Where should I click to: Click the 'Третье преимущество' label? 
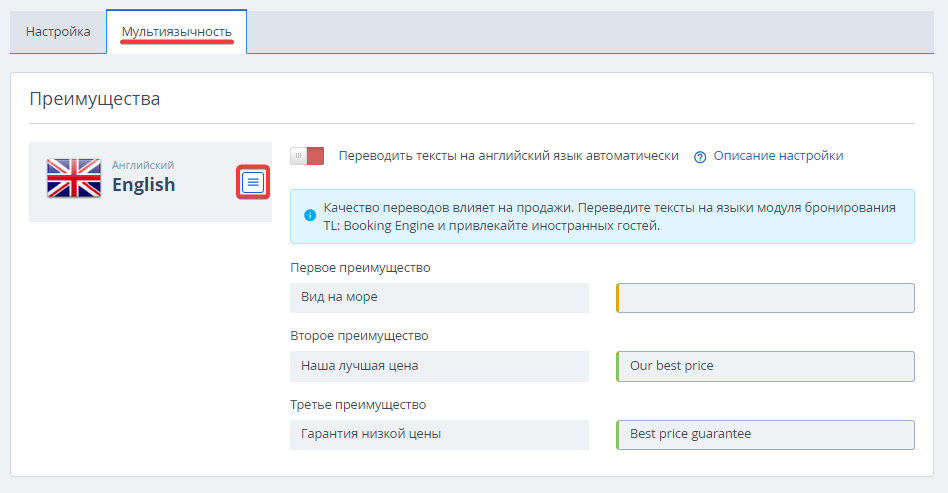(x=358, y=404)
